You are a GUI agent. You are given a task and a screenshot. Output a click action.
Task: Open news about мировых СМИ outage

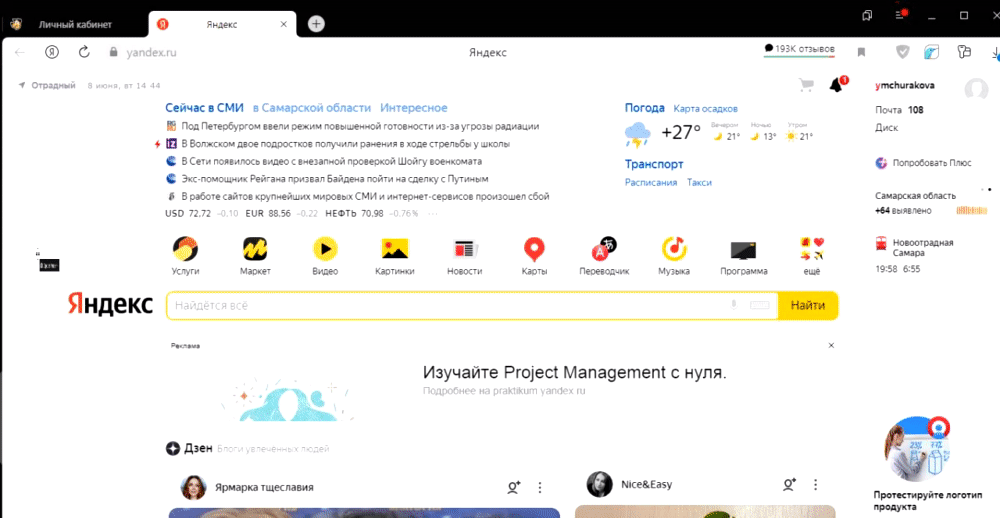365,196
